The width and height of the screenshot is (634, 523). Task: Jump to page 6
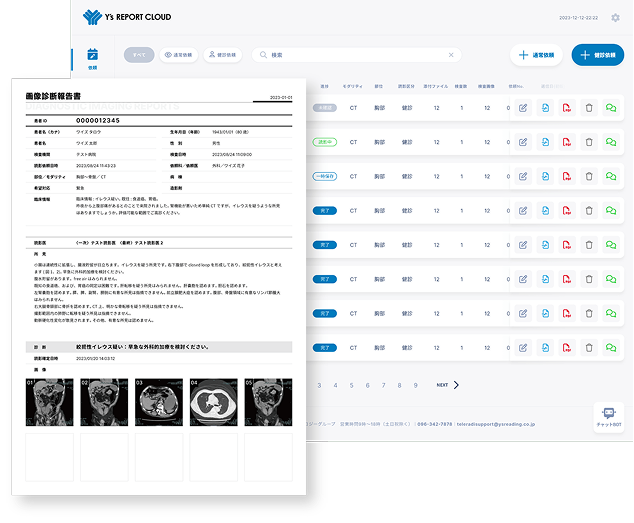[368, 385]
